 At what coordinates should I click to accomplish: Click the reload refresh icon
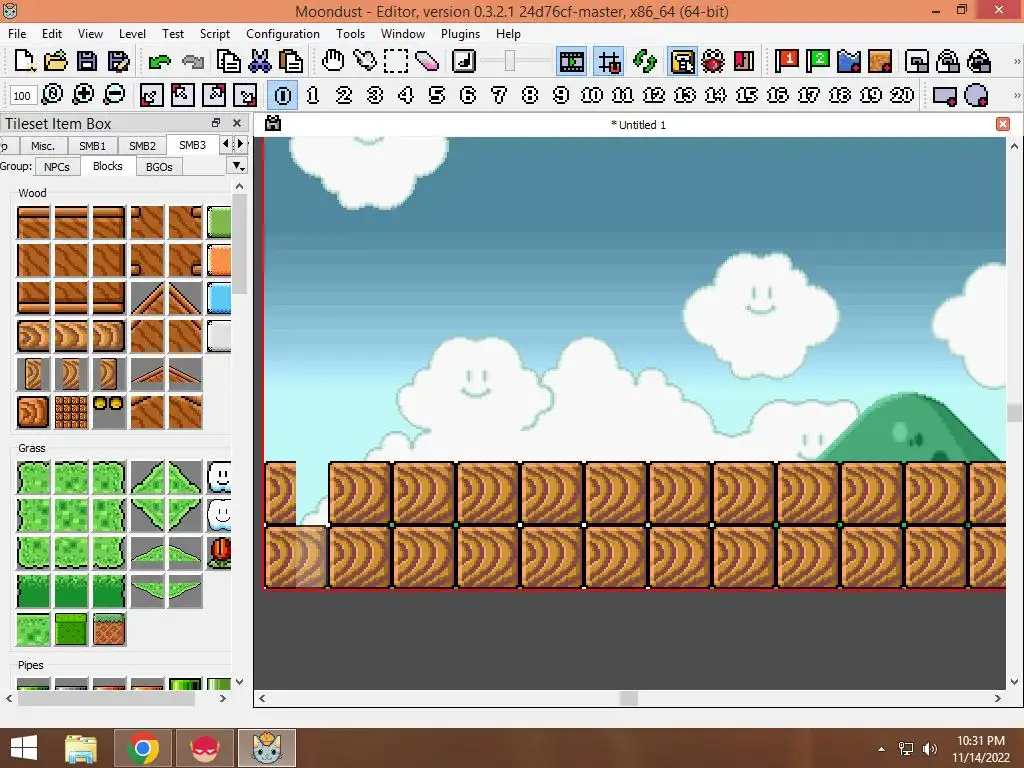click(x=645, y=61)
